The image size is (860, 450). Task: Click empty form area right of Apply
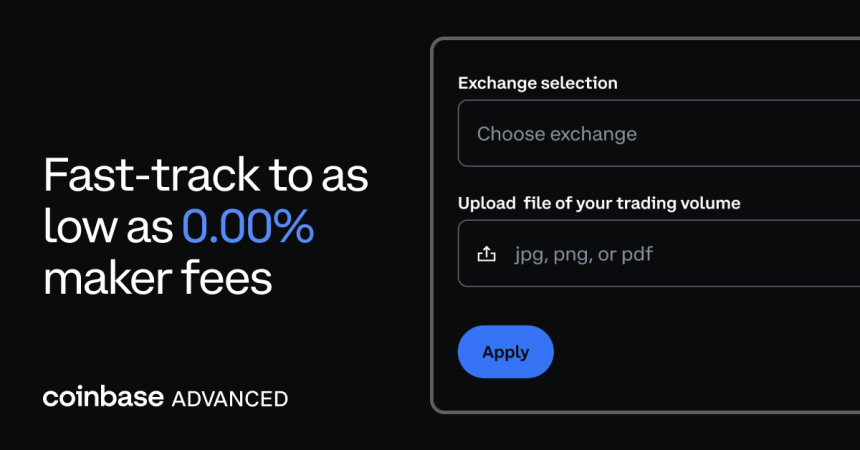(x=700, y=352)
